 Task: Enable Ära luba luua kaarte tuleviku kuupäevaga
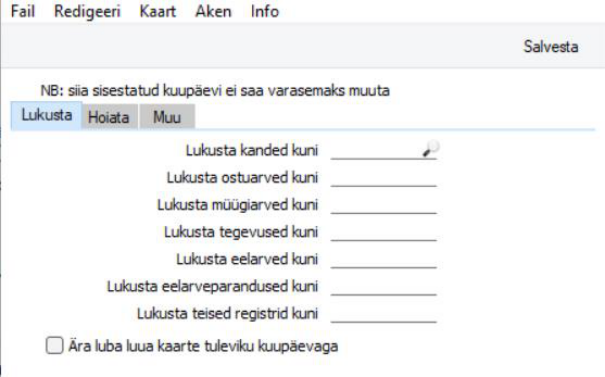[x=55, y=345]
